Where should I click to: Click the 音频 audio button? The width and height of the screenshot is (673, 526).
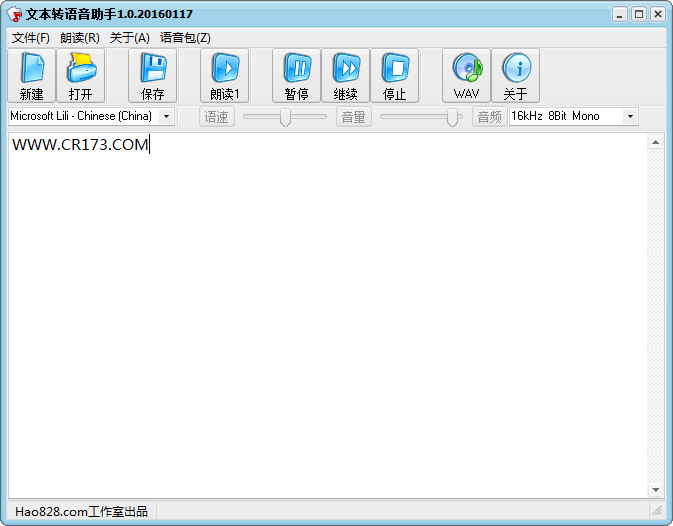point(490,117)
